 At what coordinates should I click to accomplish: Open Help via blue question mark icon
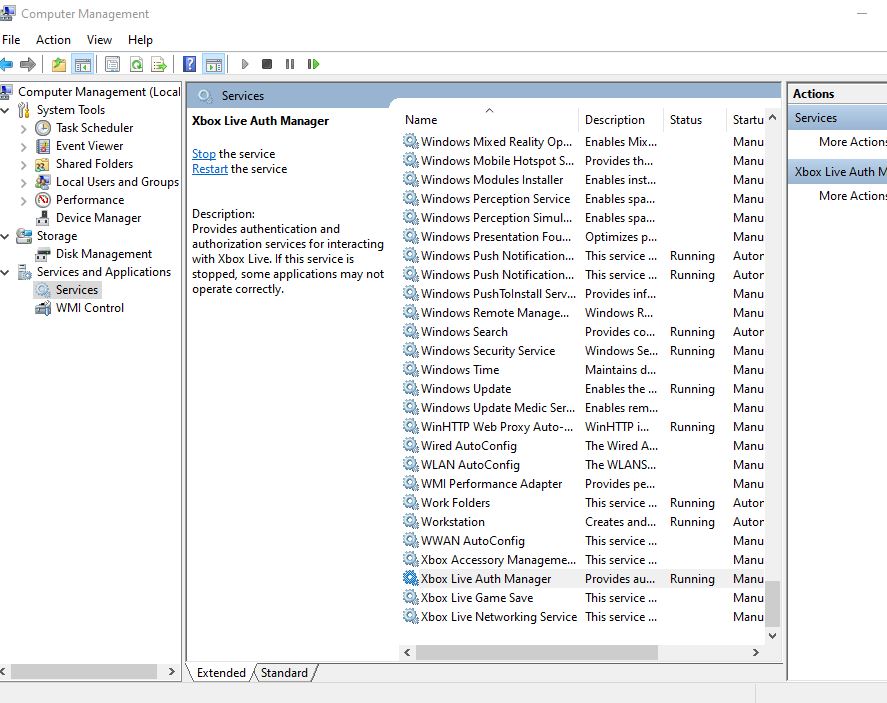point(190,64)
